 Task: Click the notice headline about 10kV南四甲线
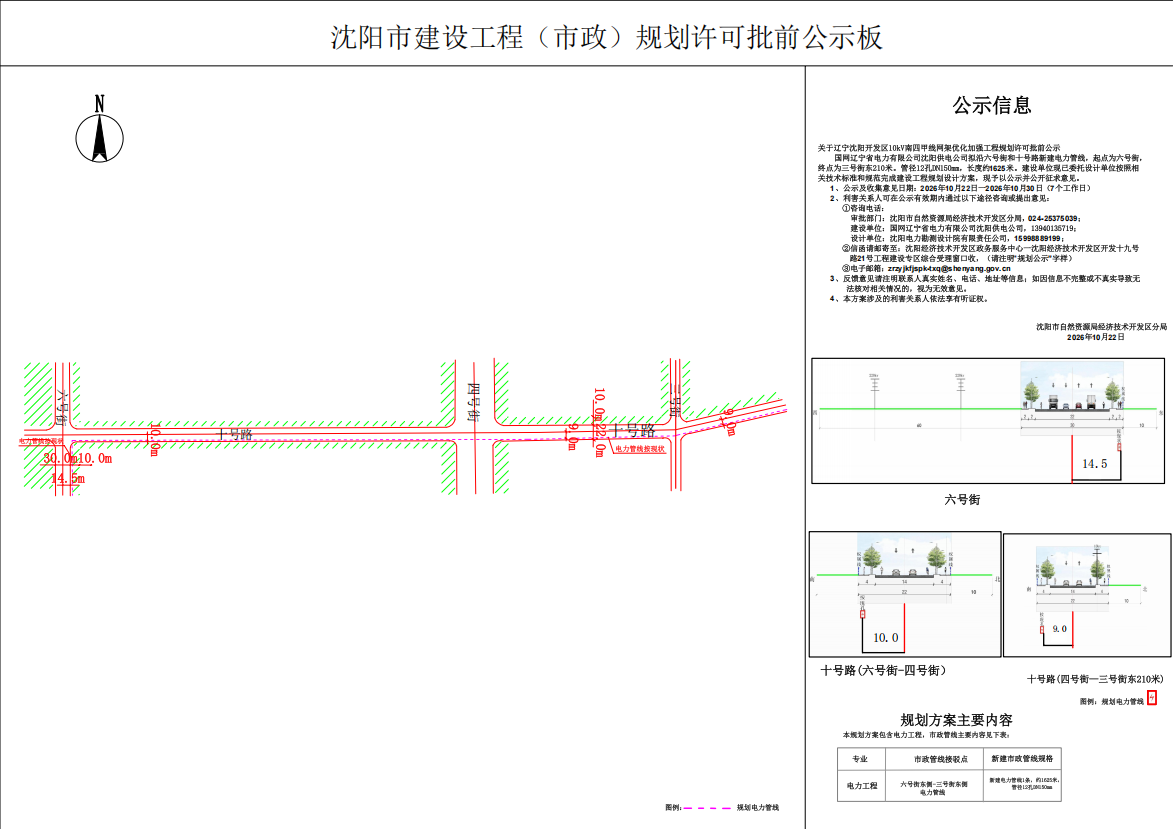point(939,148)
